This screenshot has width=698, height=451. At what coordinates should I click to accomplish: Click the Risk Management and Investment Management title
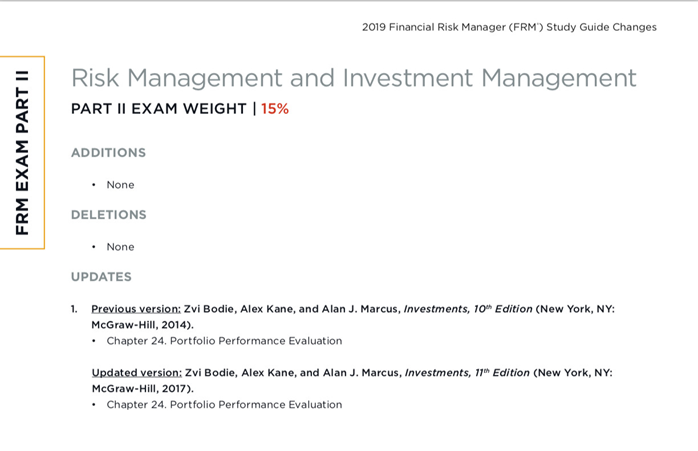[353, 78]
